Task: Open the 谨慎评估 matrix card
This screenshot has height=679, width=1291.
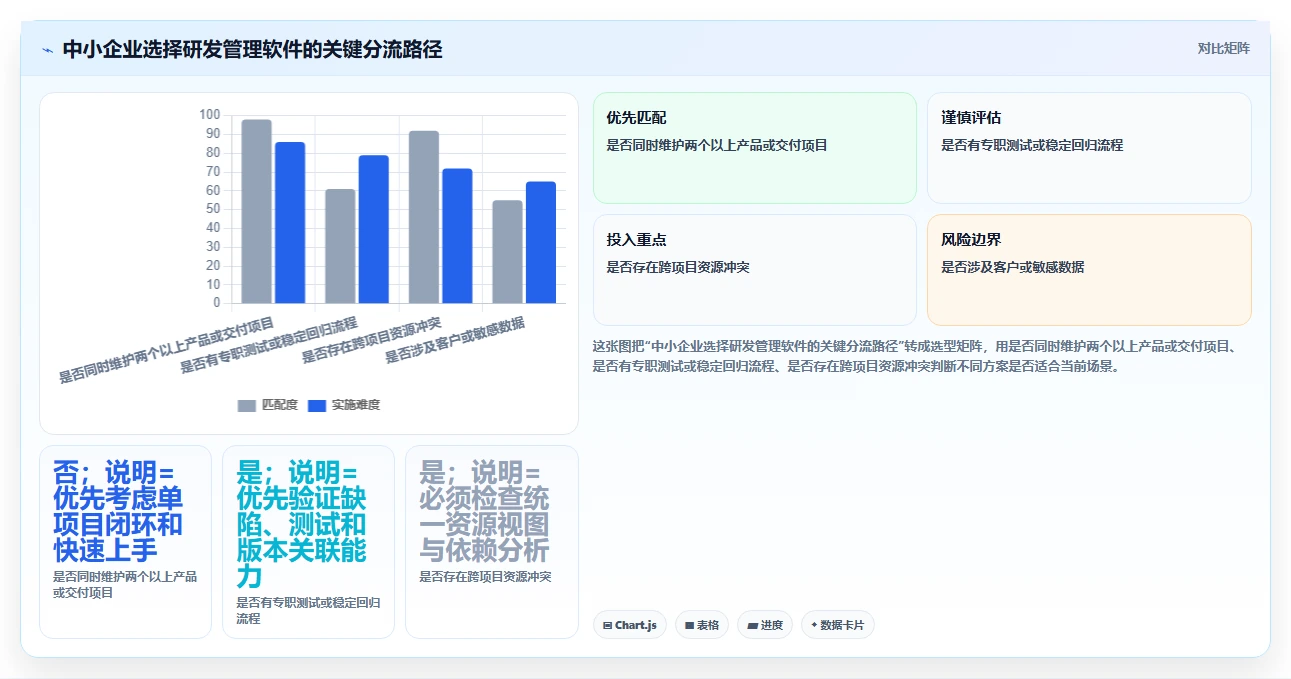Action: [1089, 148]
